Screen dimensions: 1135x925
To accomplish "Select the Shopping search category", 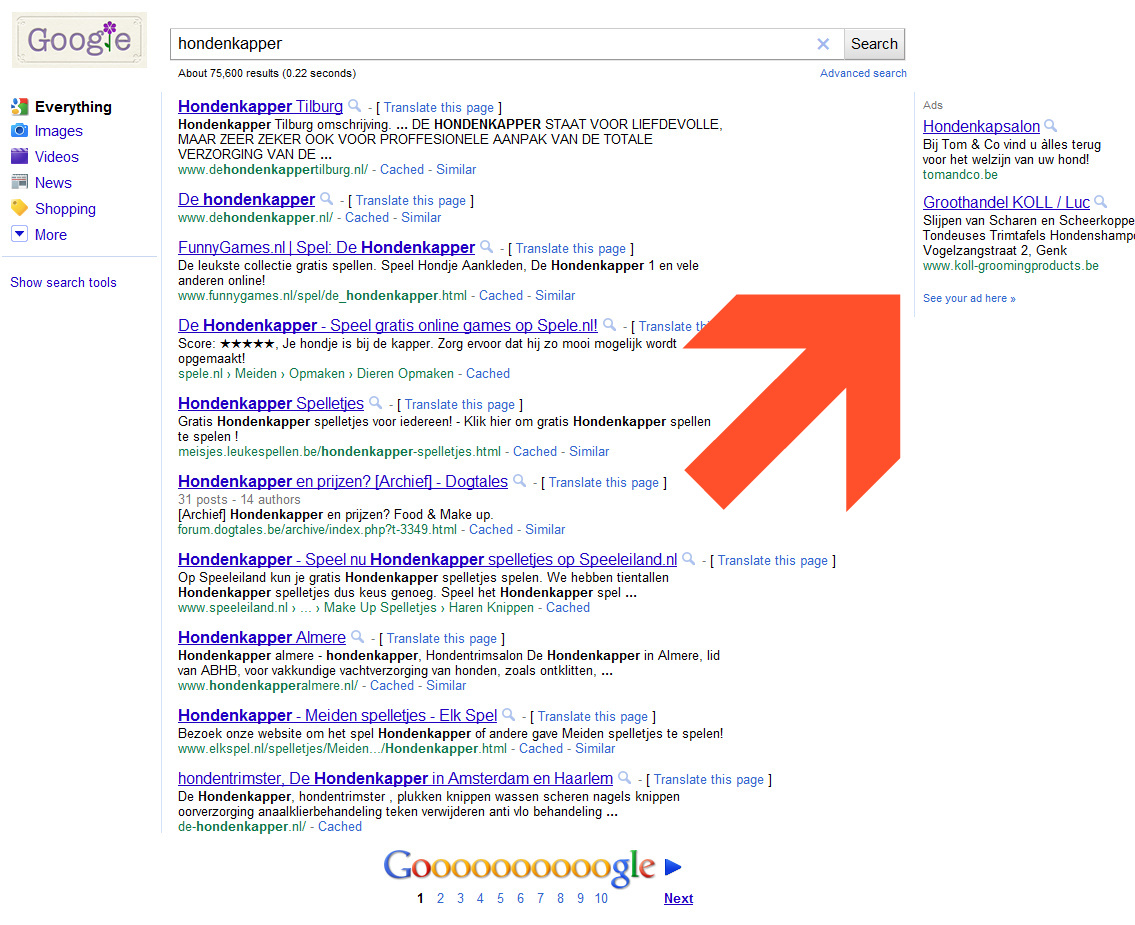I will pyautogui.click(x=65, y=209).
